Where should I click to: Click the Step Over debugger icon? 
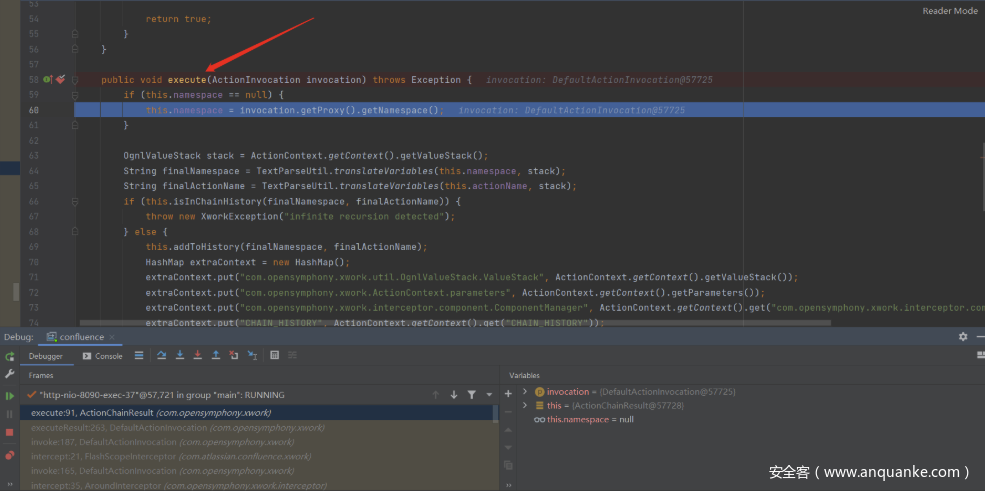161,355
